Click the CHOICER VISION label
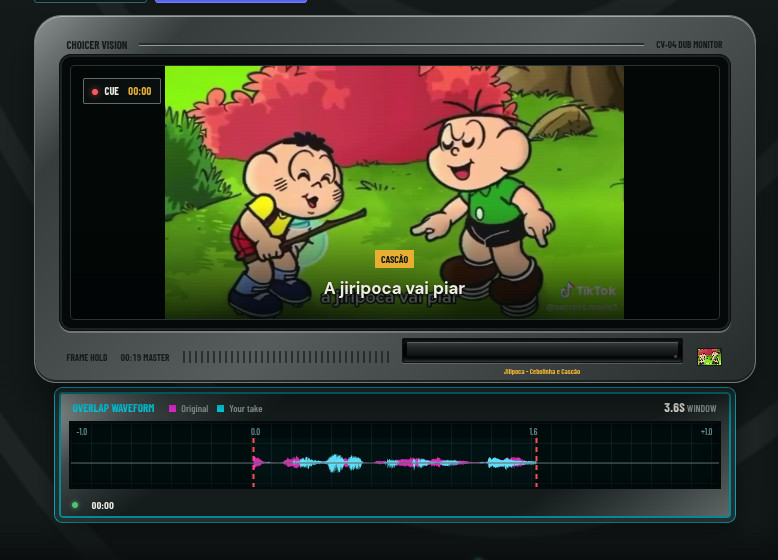This screenshot has width=778, height=560. coord(97,45)
